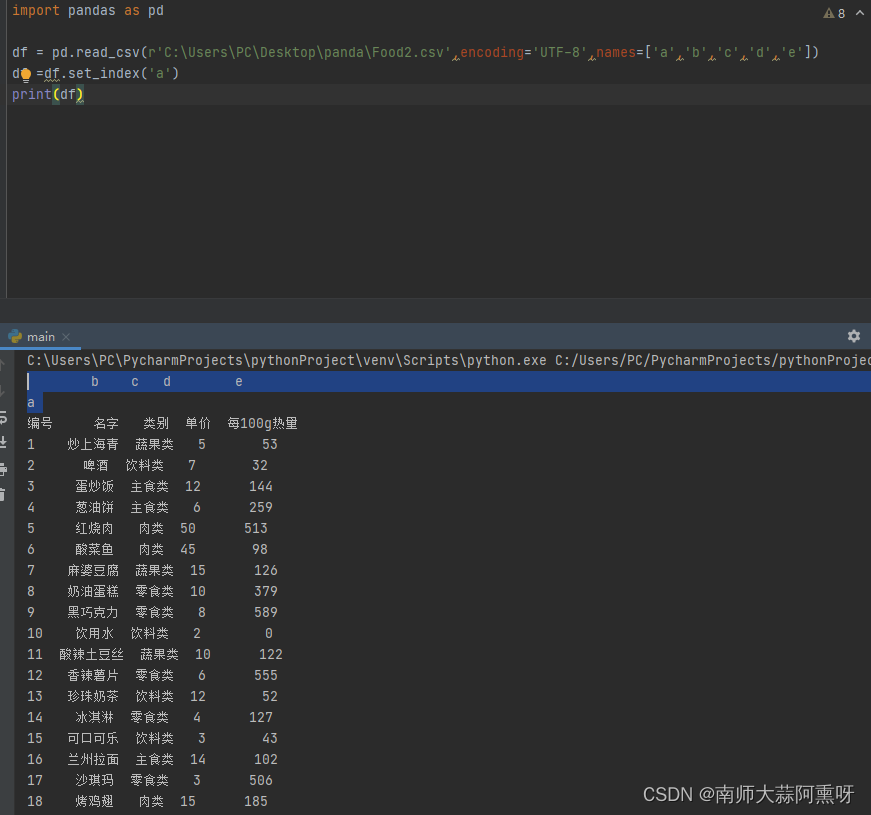Screen dimensions: 871x815
Task: Clear console with trash icon
Action: coord(3,494)
